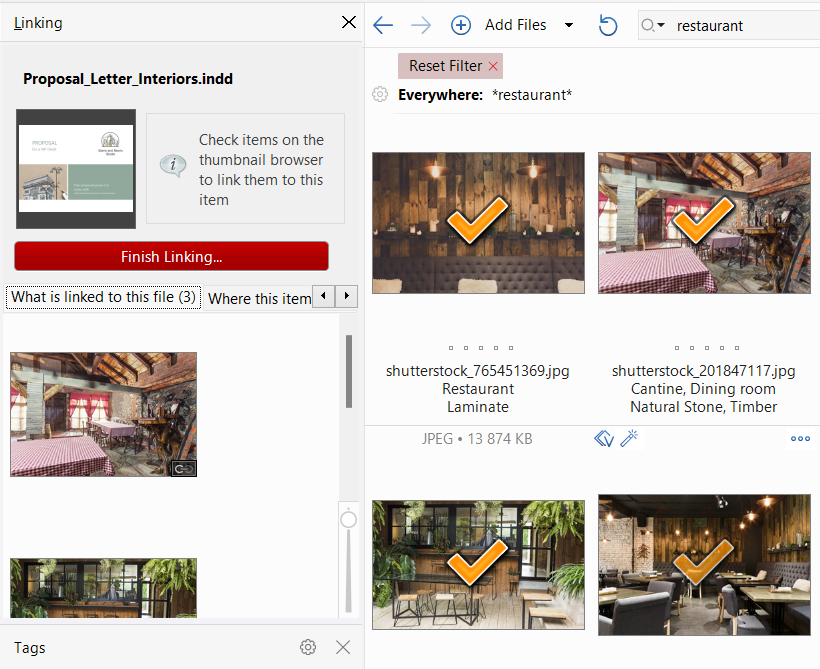820x669 pixels.
Task: Remove filter with Reset Filter button
Action: [x=452, y=66]
